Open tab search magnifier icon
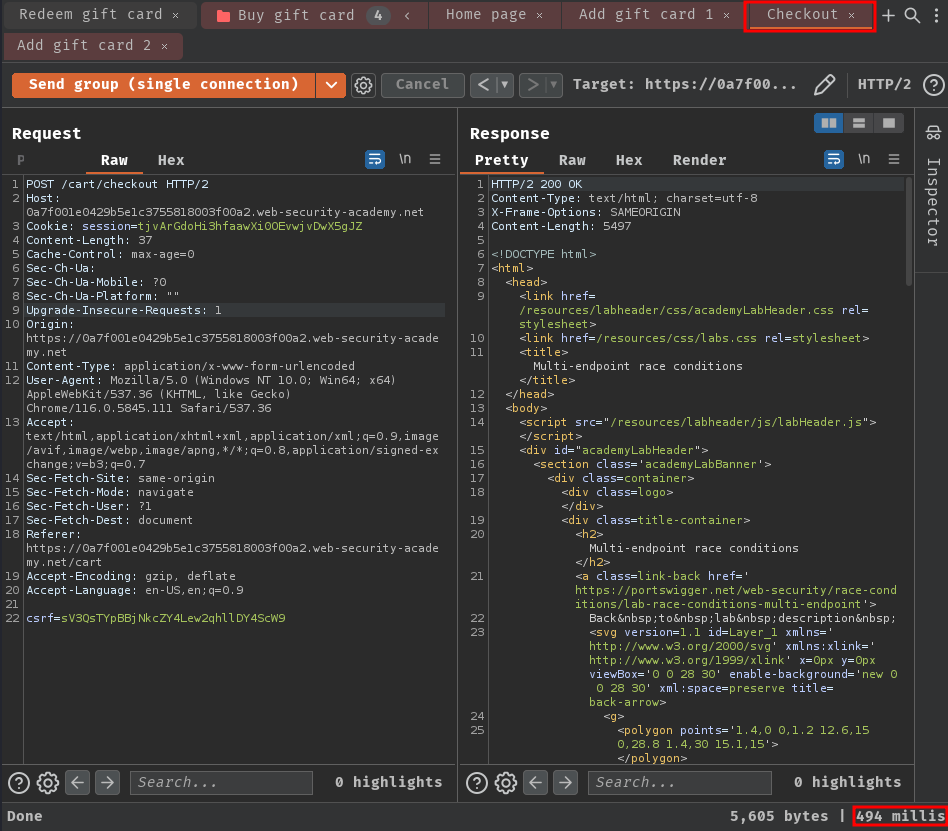Viewport: 948px width, 831px height. point(912,16)
